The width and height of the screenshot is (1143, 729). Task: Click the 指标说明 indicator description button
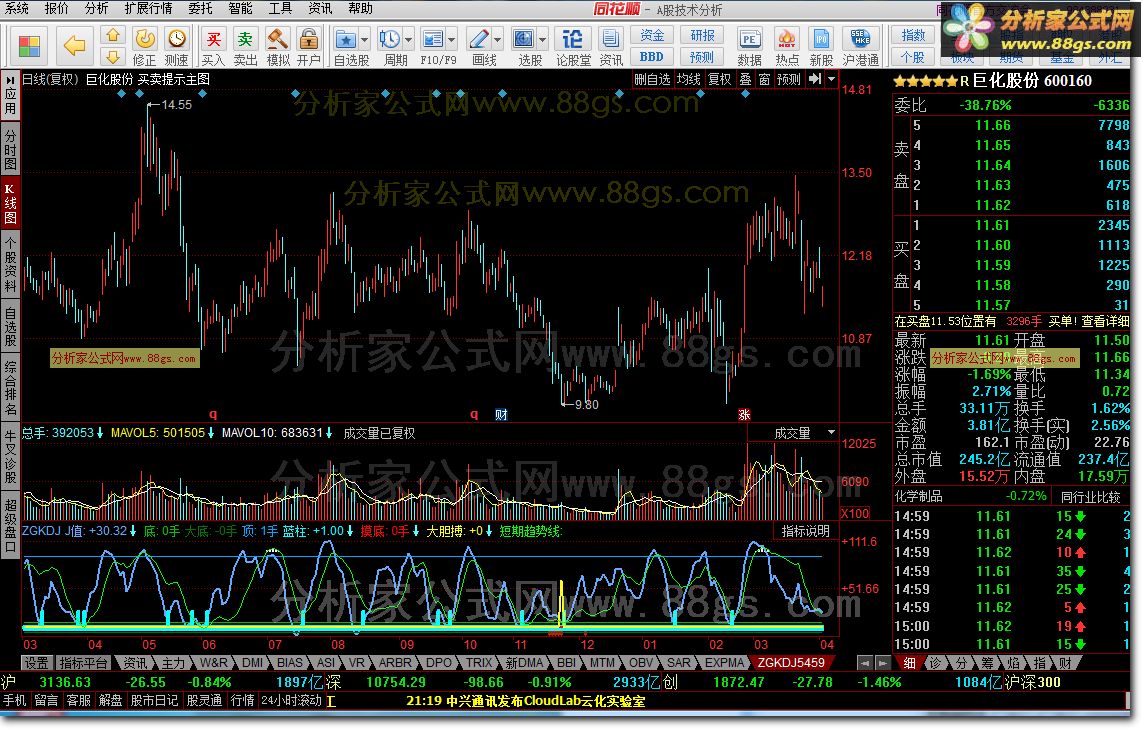pyautogui.click(x=805, y=531)
